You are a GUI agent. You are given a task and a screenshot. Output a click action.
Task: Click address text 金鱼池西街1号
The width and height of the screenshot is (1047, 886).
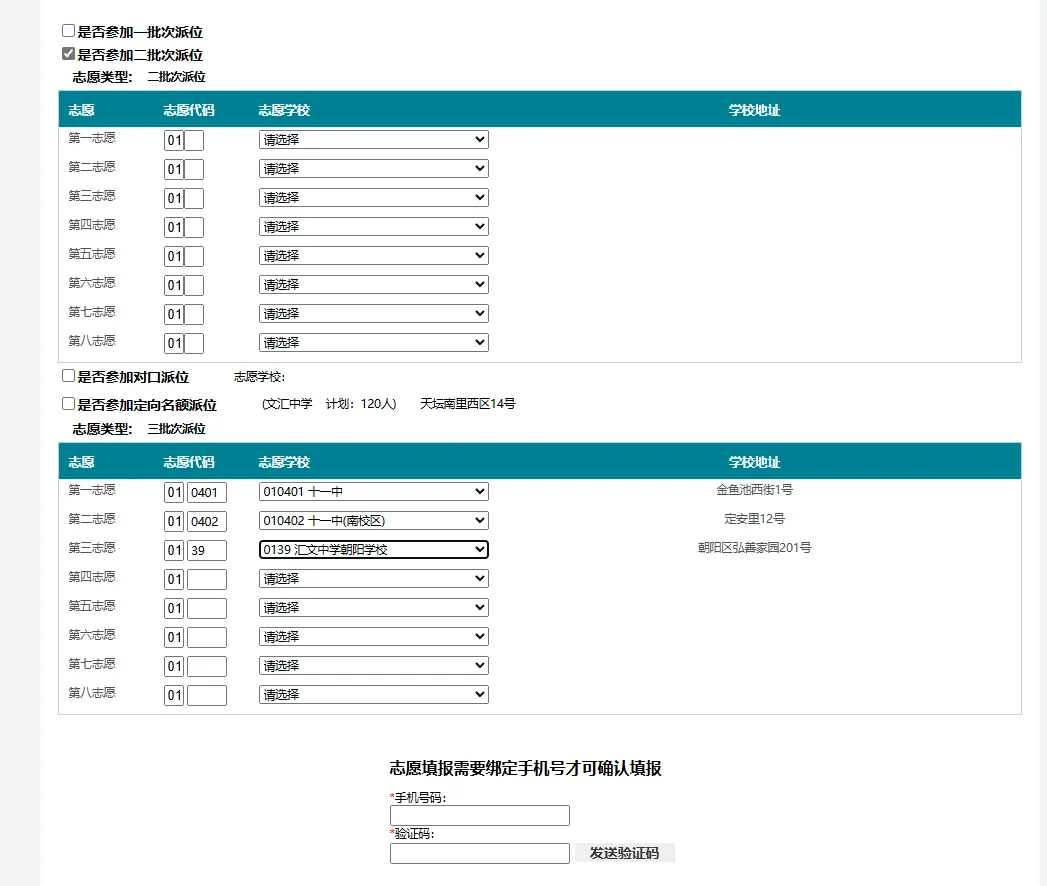pos(755,490)
